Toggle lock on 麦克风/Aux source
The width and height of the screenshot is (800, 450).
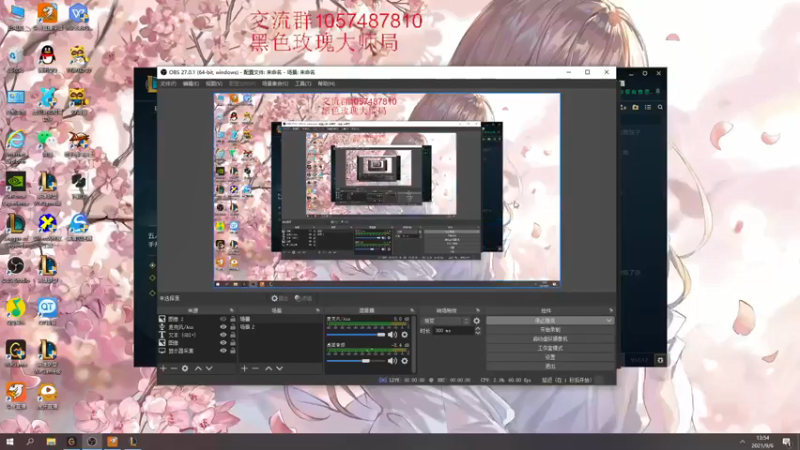(233, 327)
